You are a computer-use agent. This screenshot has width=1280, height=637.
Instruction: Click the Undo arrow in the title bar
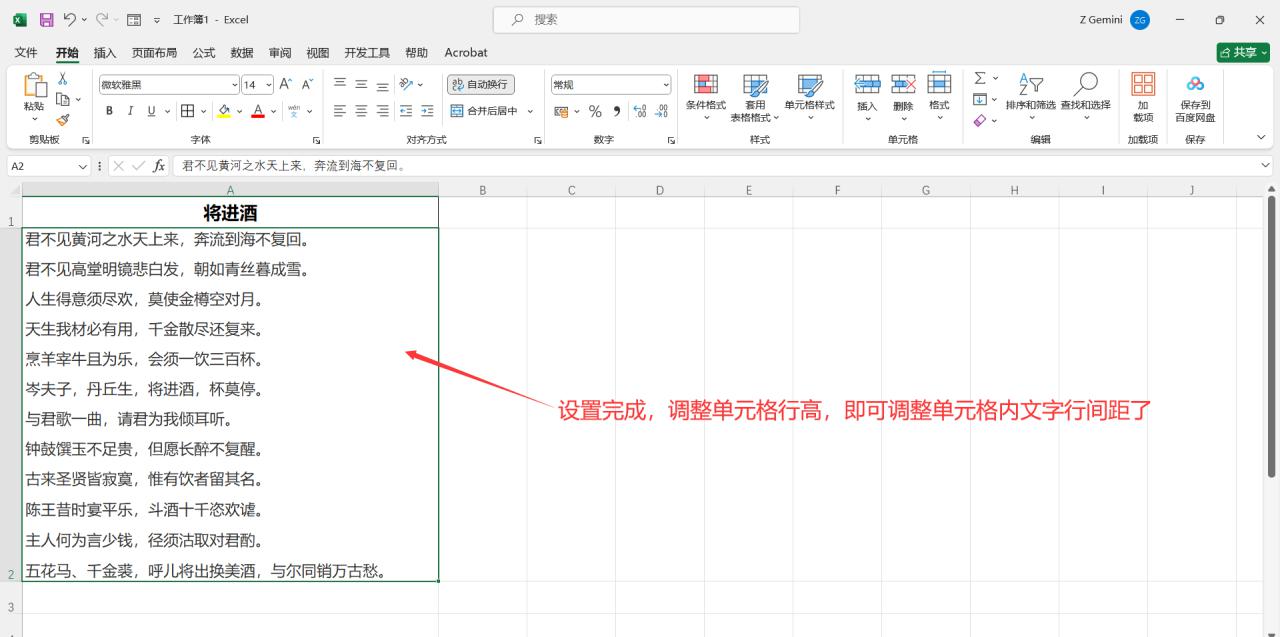pos(69,20)
